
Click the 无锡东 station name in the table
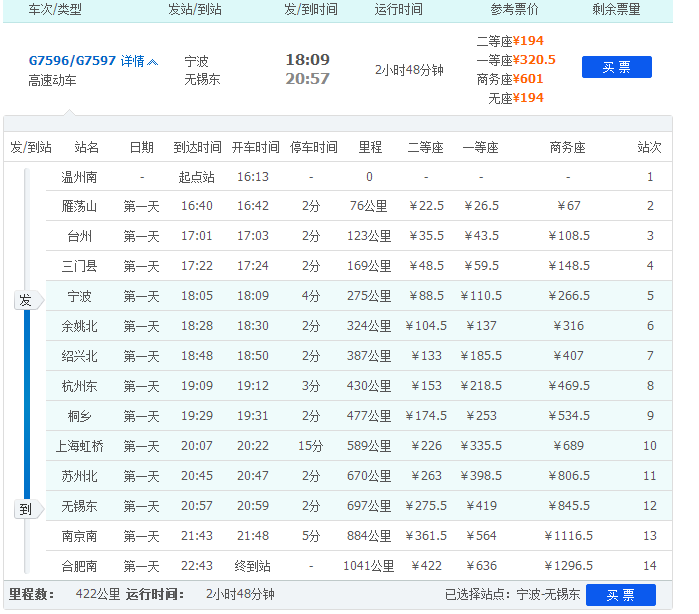pyautogui.click(x=79, y=506)
